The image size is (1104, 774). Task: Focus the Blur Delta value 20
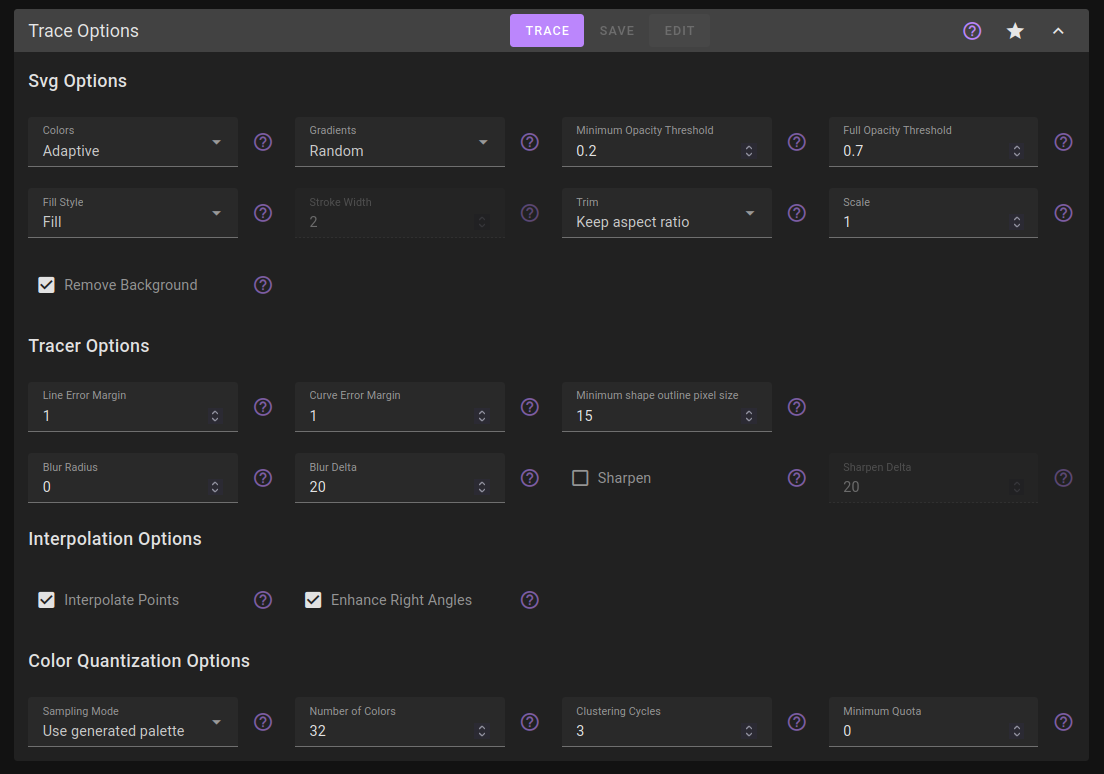[x=318, y=487]
